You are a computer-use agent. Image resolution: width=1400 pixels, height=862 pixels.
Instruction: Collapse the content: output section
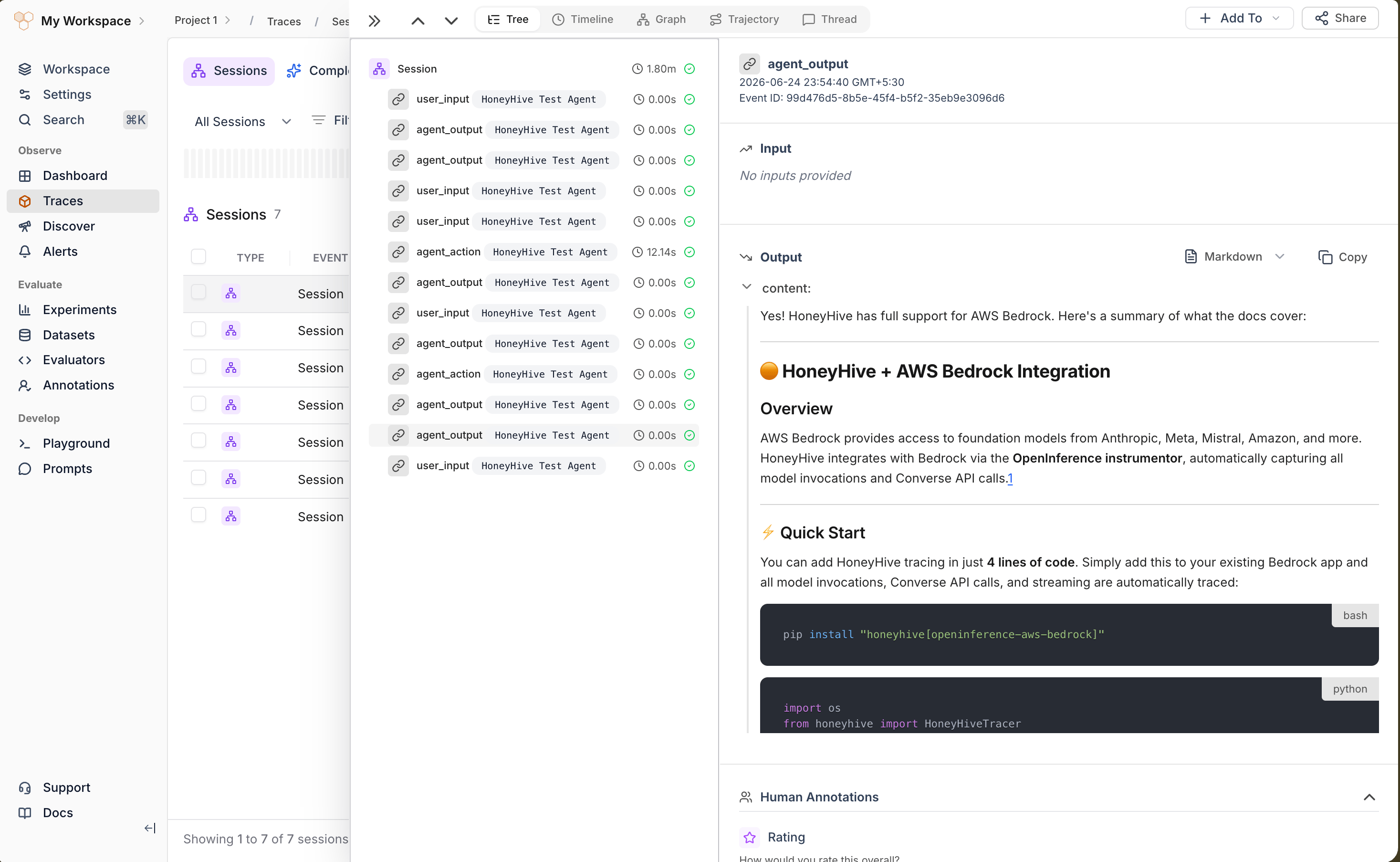point(746,287)
